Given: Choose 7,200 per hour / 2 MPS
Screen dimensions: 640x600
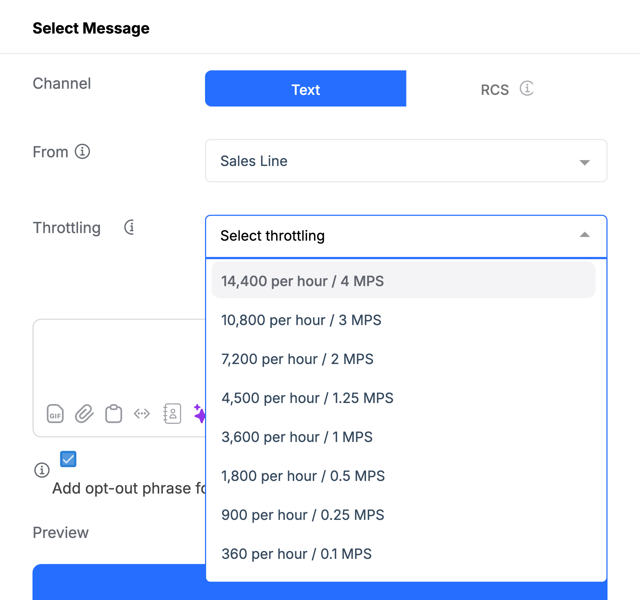Looking at the screenshot, I should (x=403, y=359).
